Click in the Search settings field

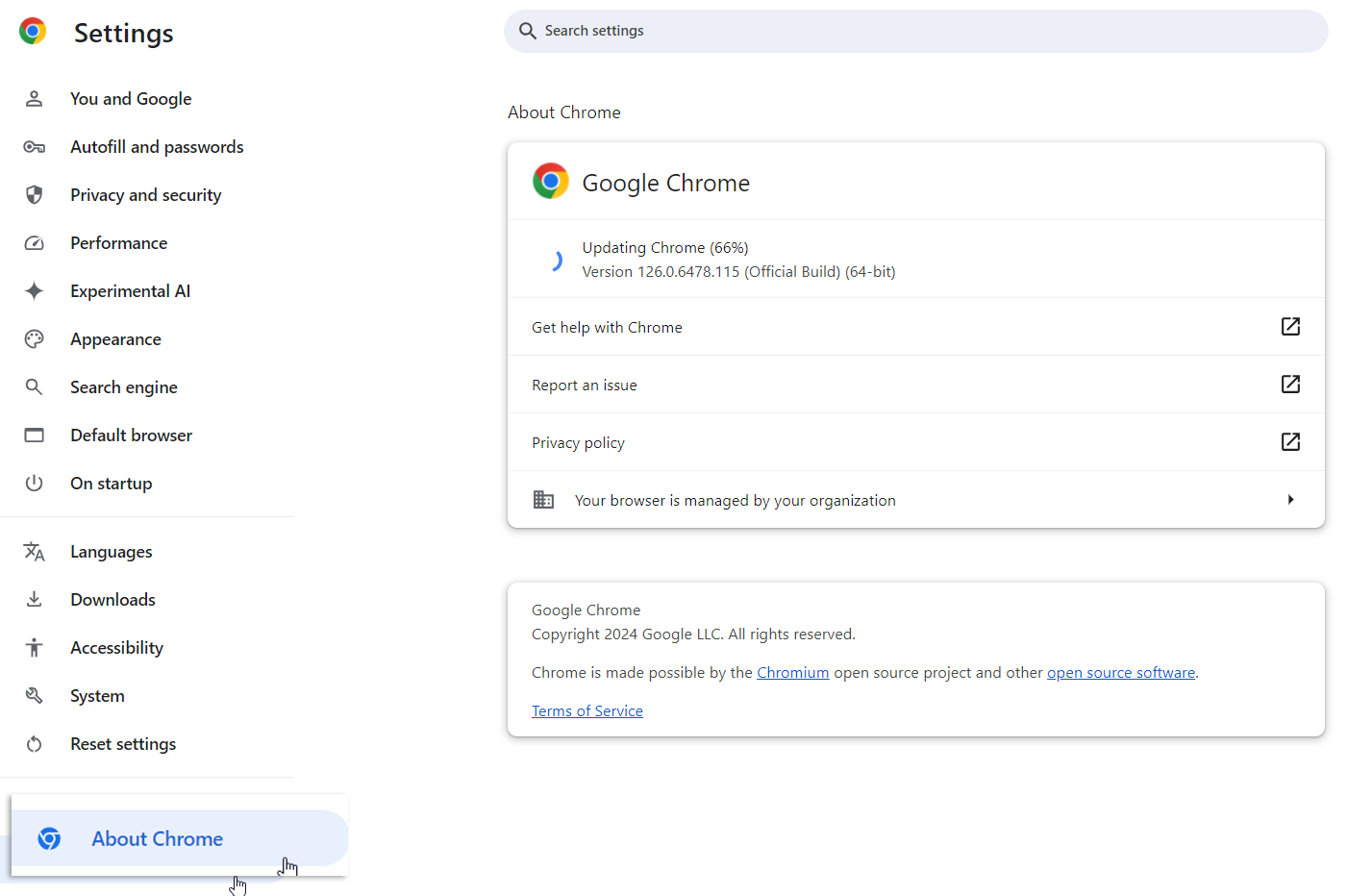(913, 31)
